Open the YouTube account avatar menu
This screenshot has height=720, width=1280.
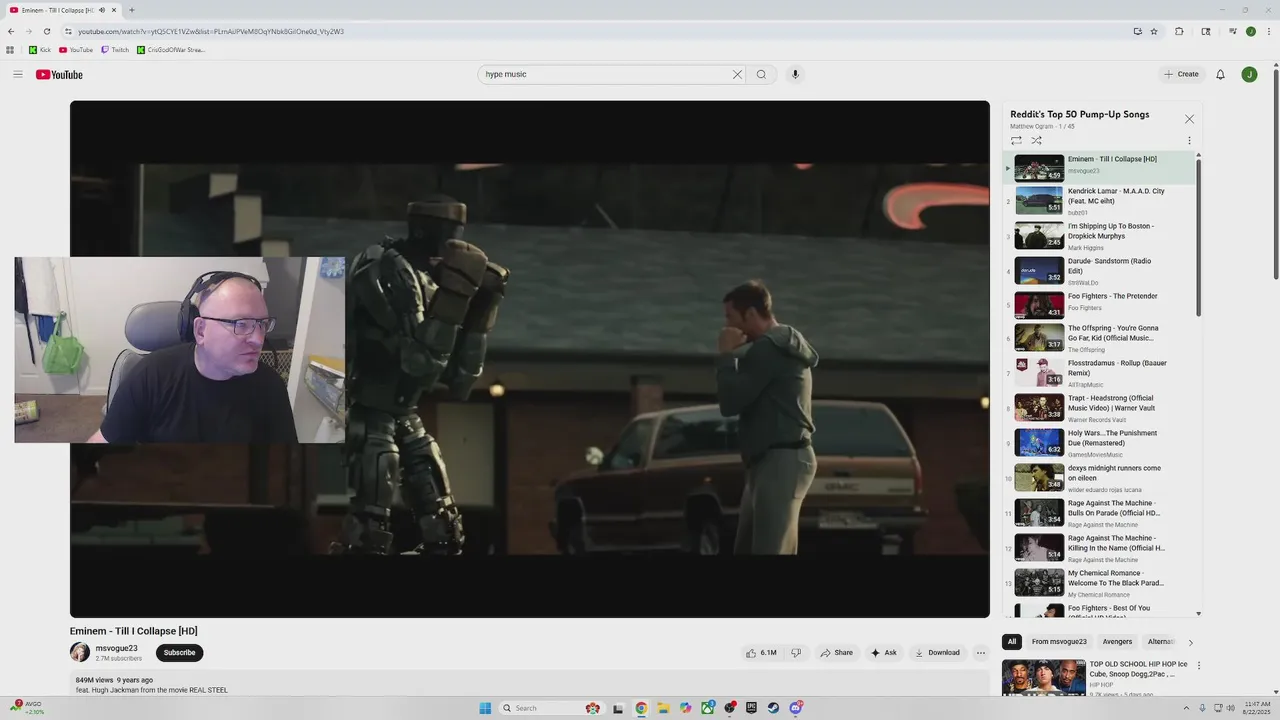[x=1249, y=74]
